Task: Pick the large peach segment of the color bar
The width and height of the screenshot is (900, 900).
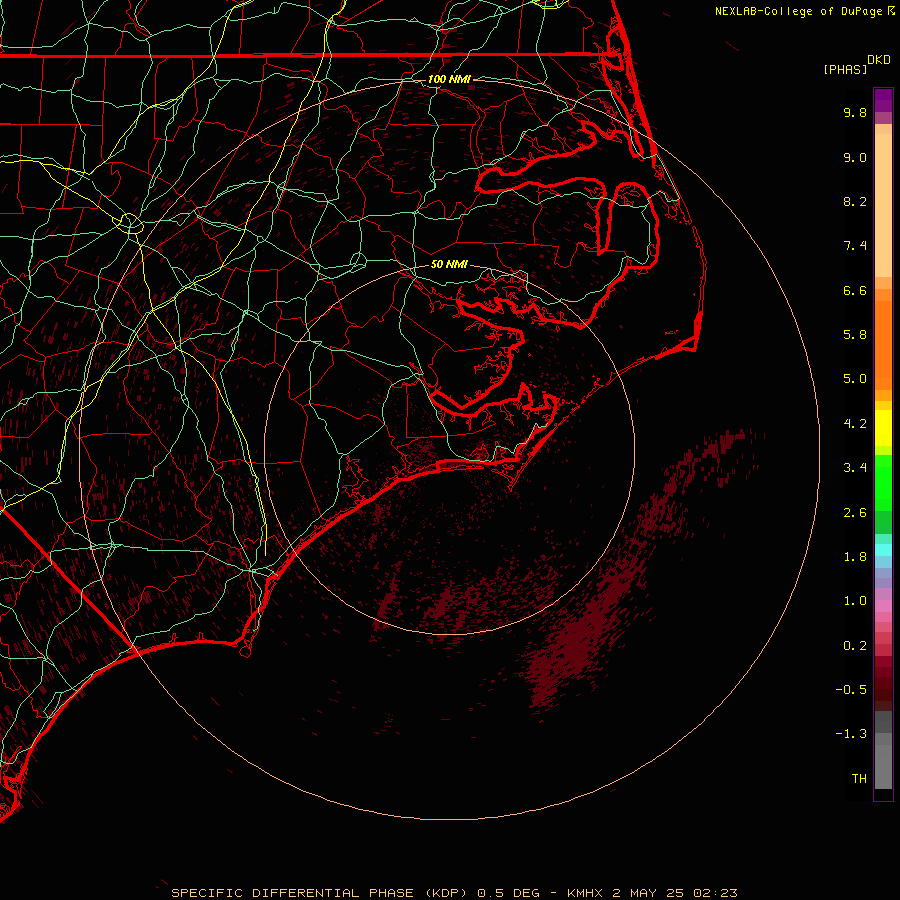Action: pos(883,205)
